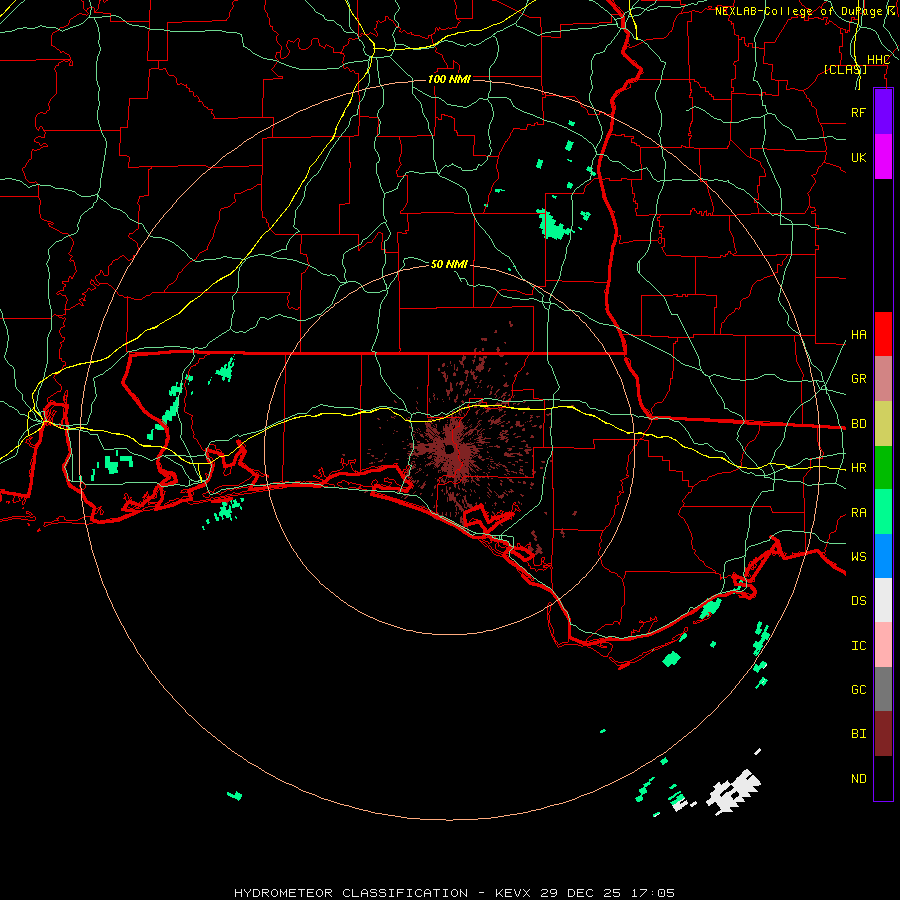The image size is (900, 900).
Task: Click the DS white legend swatch
Action: pyautogui.click(x=883, y=600)
